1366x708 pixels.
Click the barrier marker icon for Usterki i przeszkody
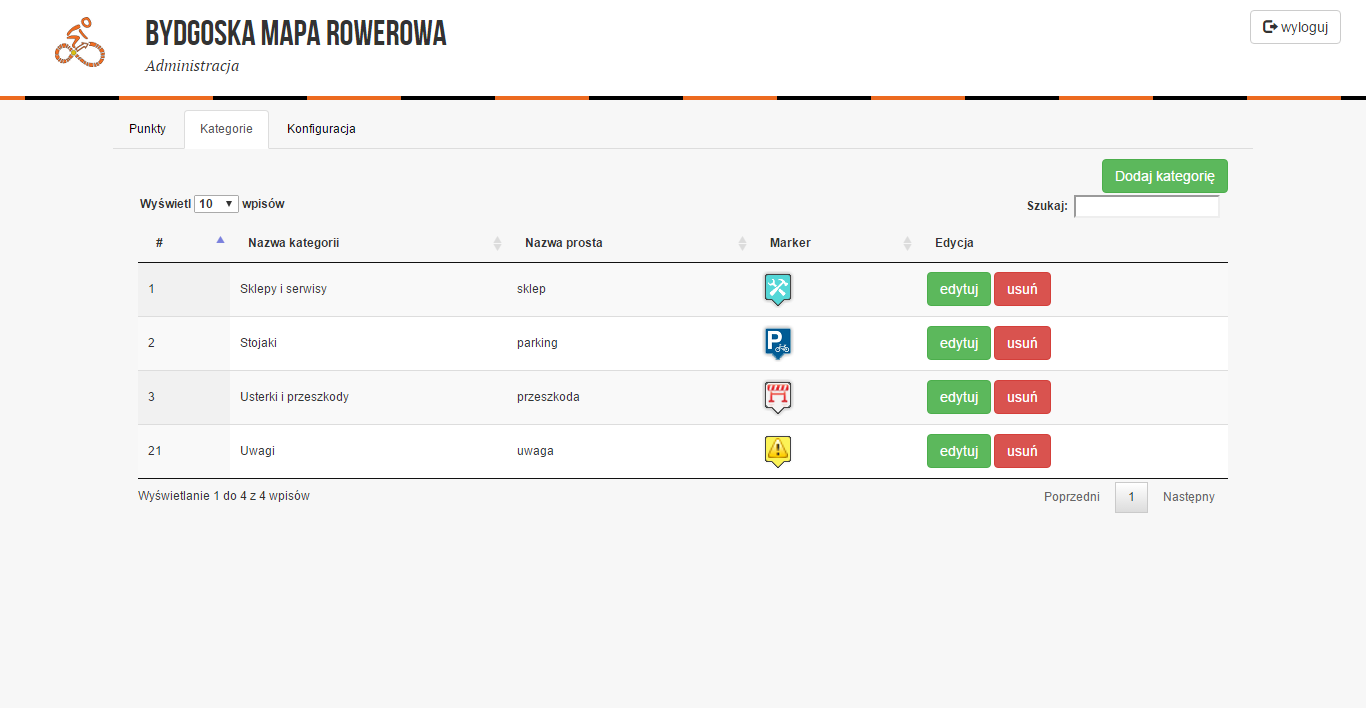tap(778, 397)
